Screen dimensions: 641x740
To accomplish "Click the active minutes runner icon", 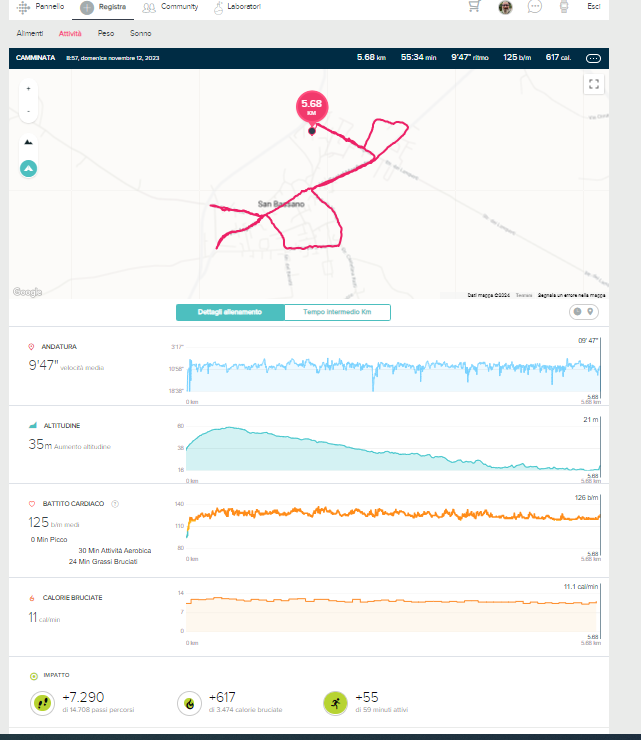I will [x=336, y=703].
